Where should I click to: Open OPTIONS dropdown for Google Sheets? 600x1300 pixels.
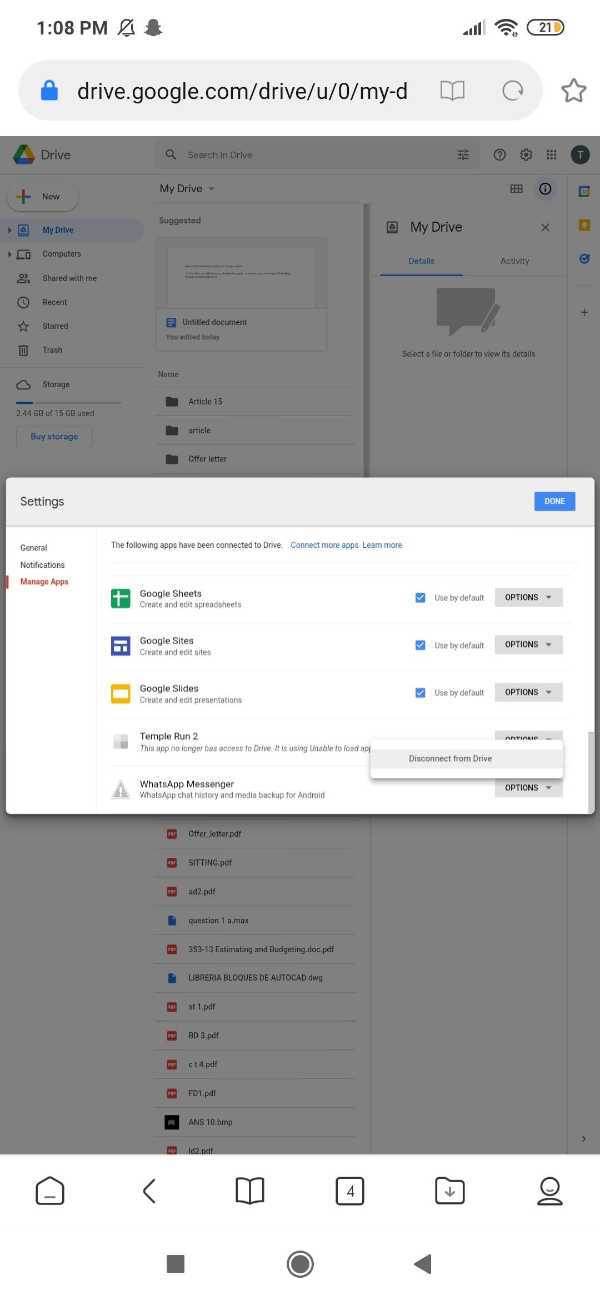[x=529, y=597]
